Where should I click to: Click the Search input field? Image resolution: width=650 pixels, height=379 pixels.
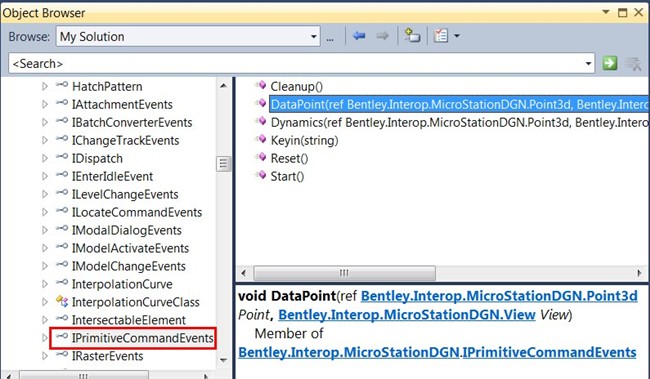tap(301, 64)
